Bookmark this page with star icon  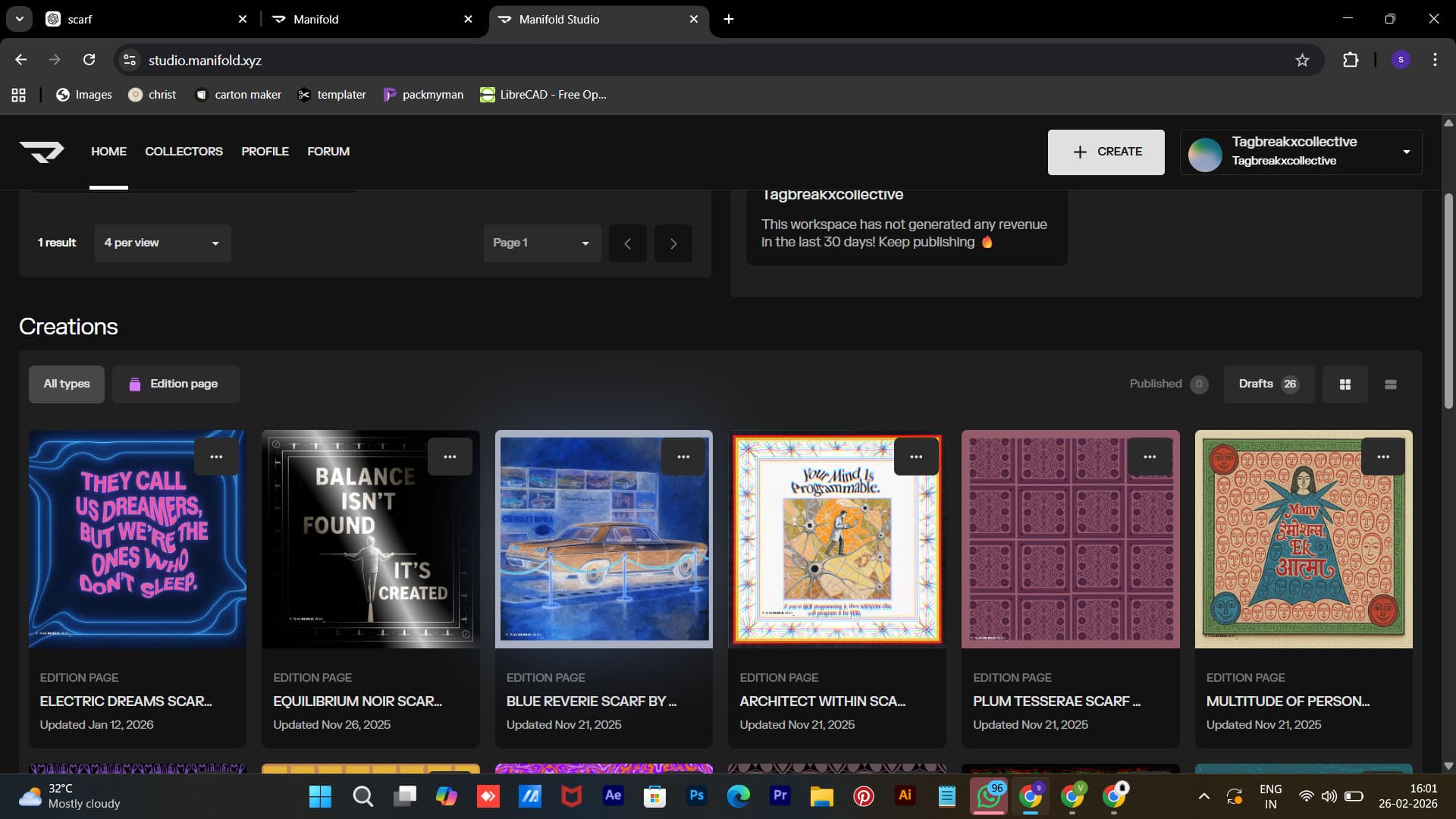[x=1302, y=60]
